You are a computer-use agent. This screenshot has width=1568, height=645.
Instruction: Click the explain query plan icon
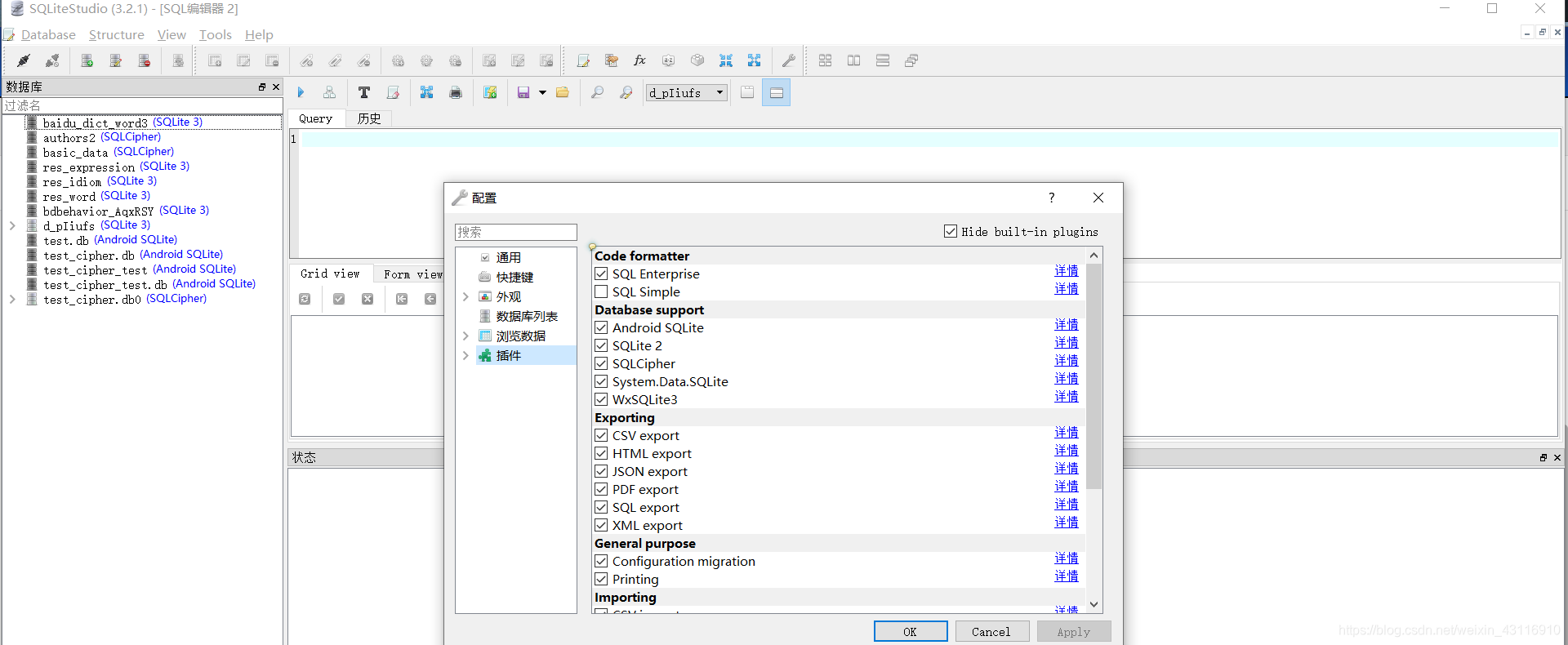[x=329, y=92]
